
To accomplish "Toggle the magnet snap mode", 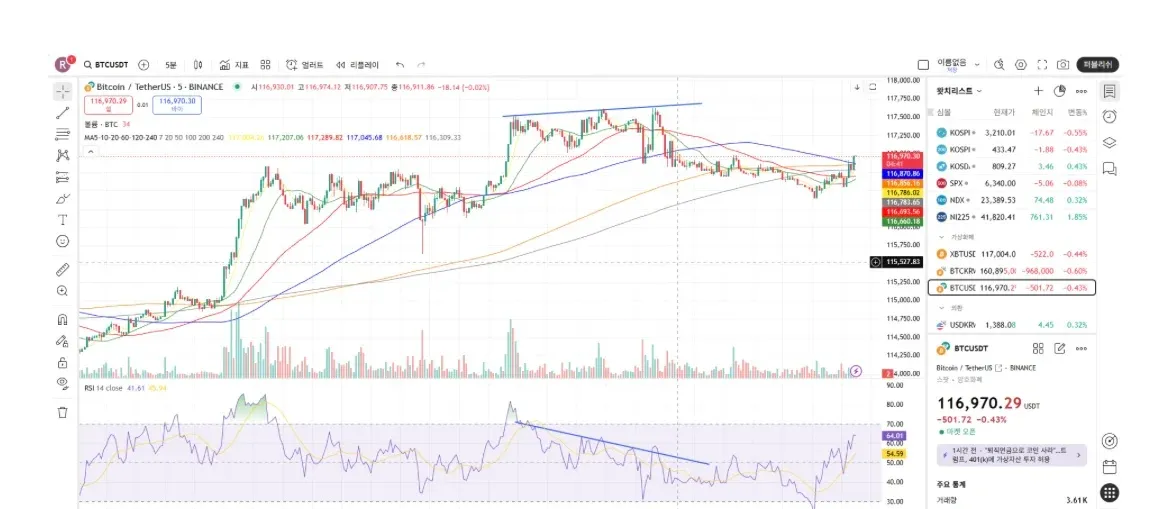I will (x=63, y=319).
